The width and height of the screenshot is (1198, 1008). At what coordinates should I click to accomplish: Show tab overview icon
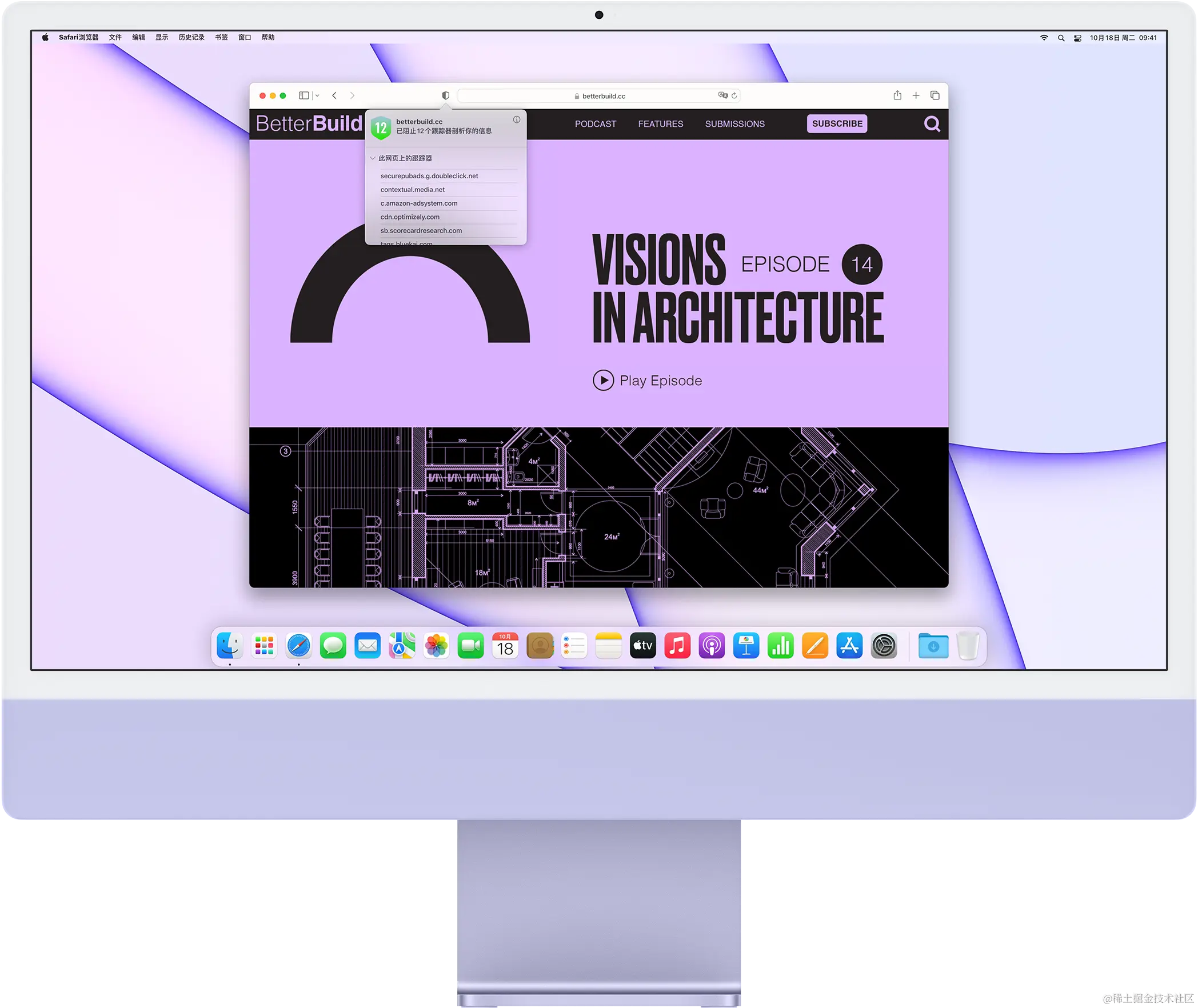coord(935,95)
